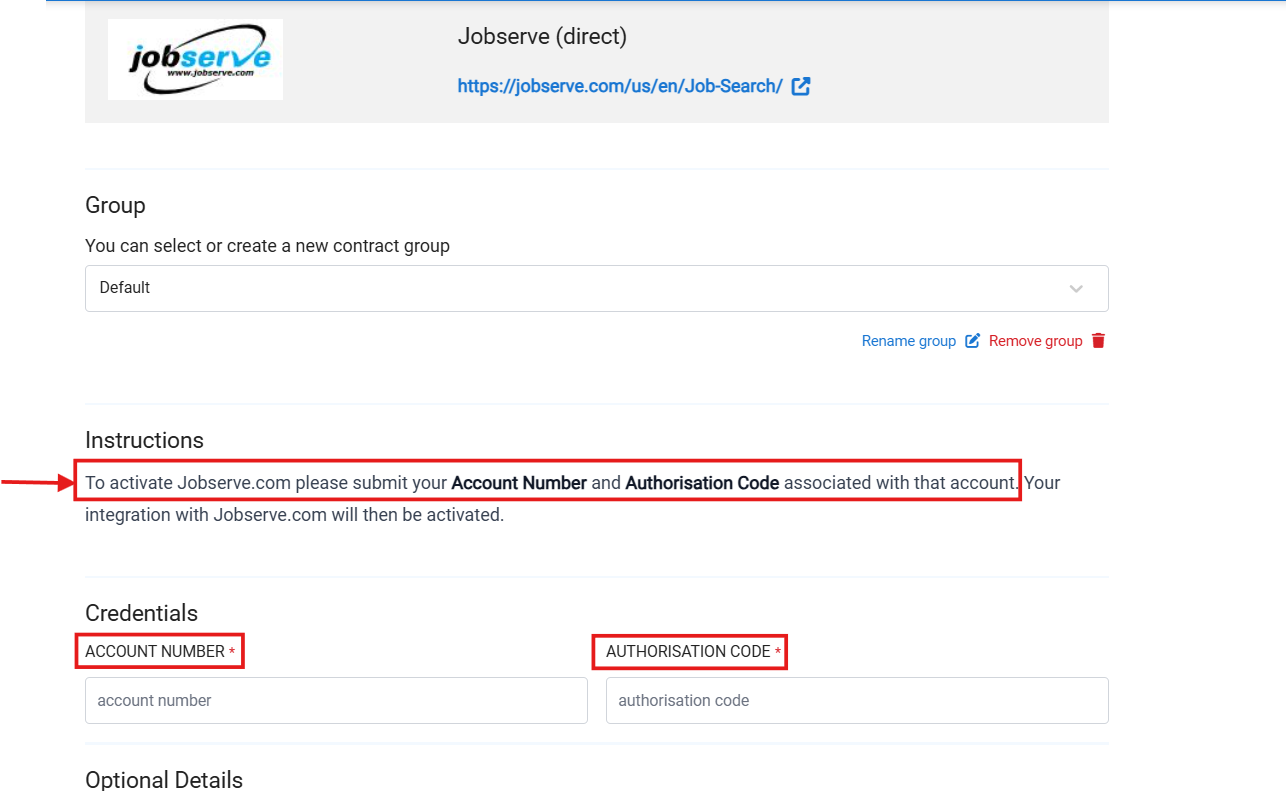1286x791 pixels.
Task: Click the Jobserve (direct) title text
Action: pos(542,37)
